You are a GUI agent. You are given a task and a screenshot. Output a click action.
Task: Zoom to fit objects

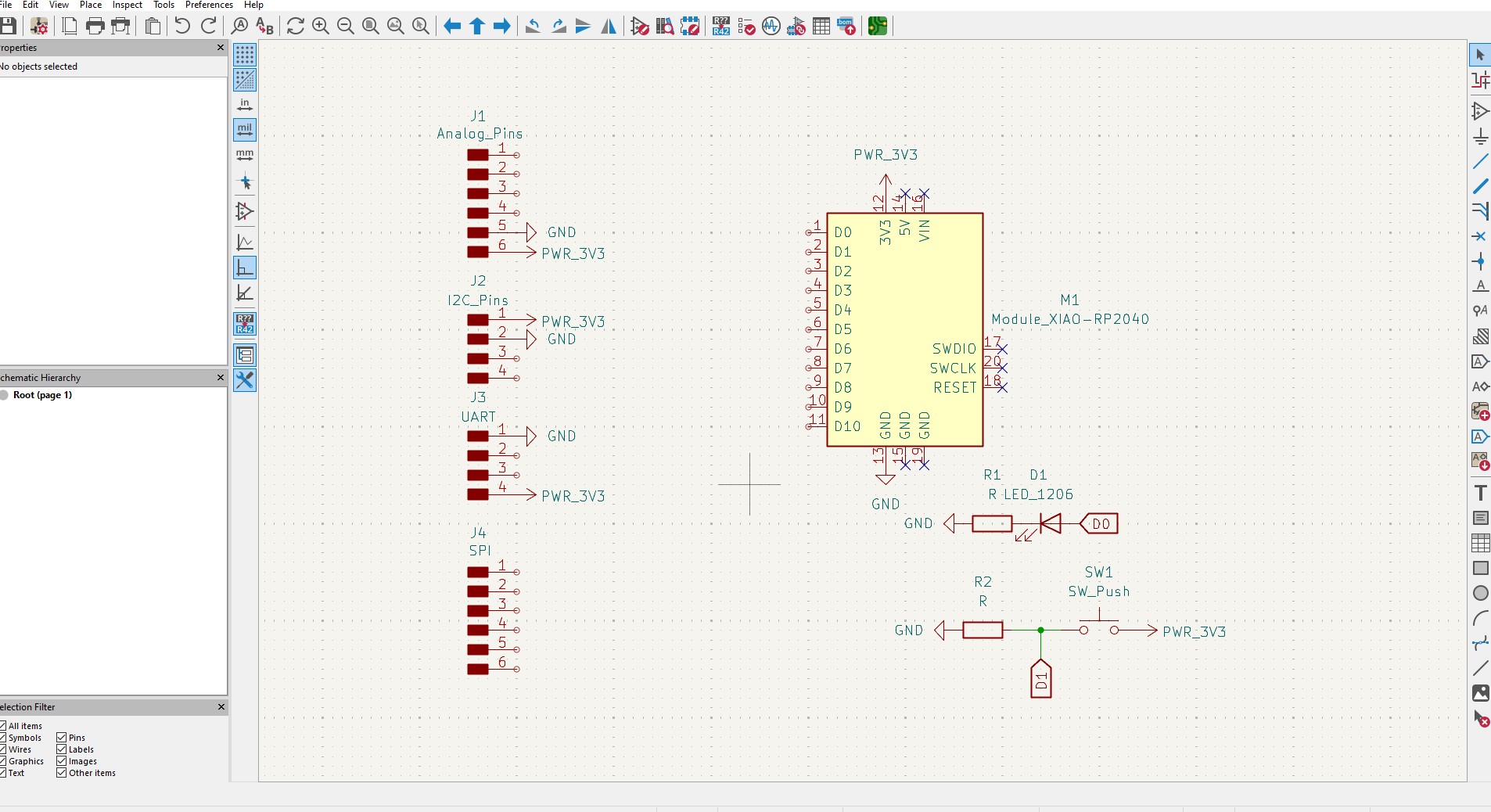(x=396, y=26)
